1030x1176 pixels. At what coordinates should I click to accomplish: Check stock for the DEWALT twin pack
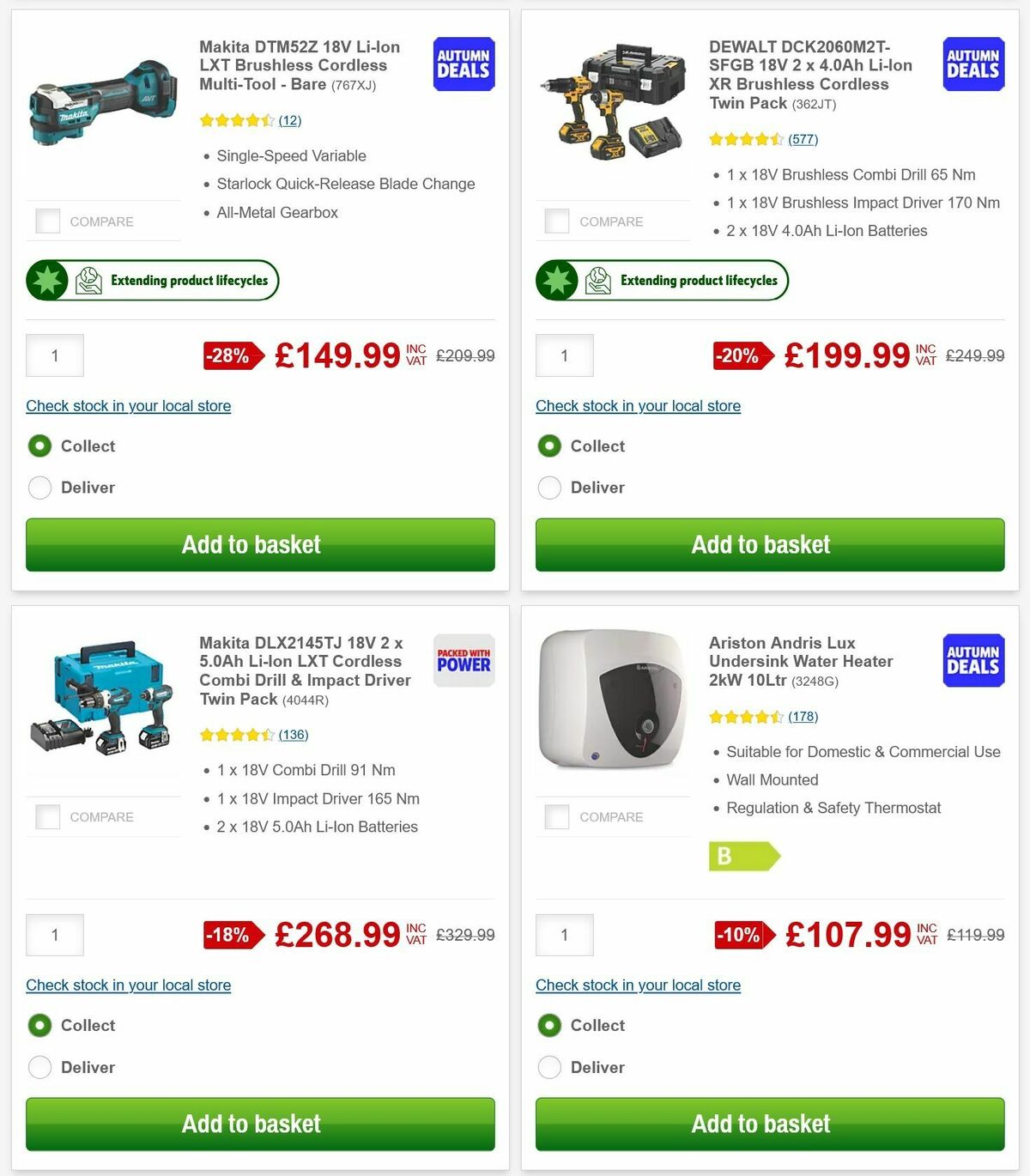(638, 406)
